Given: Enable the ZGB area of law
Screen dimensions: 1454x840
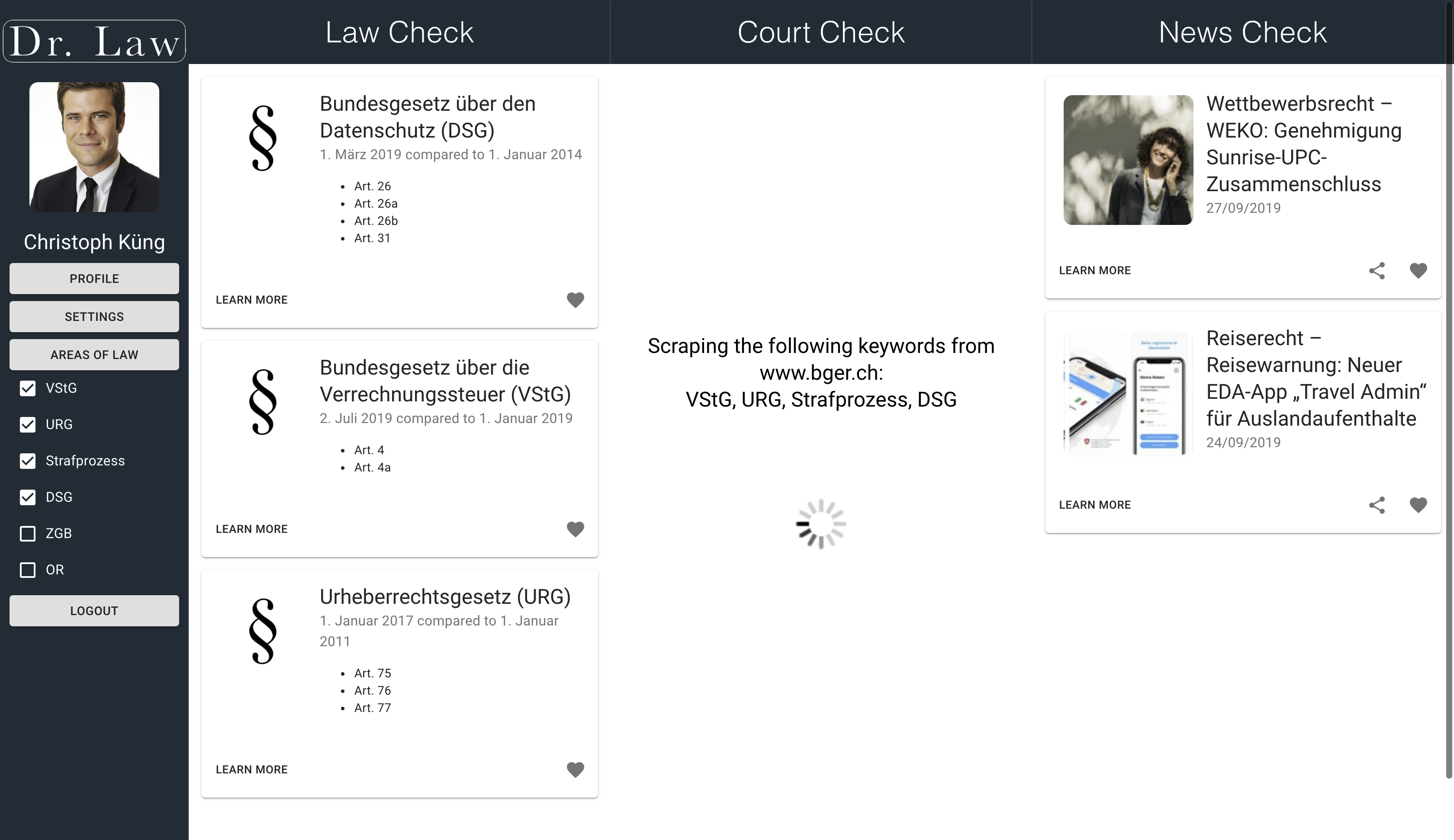Looking at the screenshot, I should click(28, 534).
